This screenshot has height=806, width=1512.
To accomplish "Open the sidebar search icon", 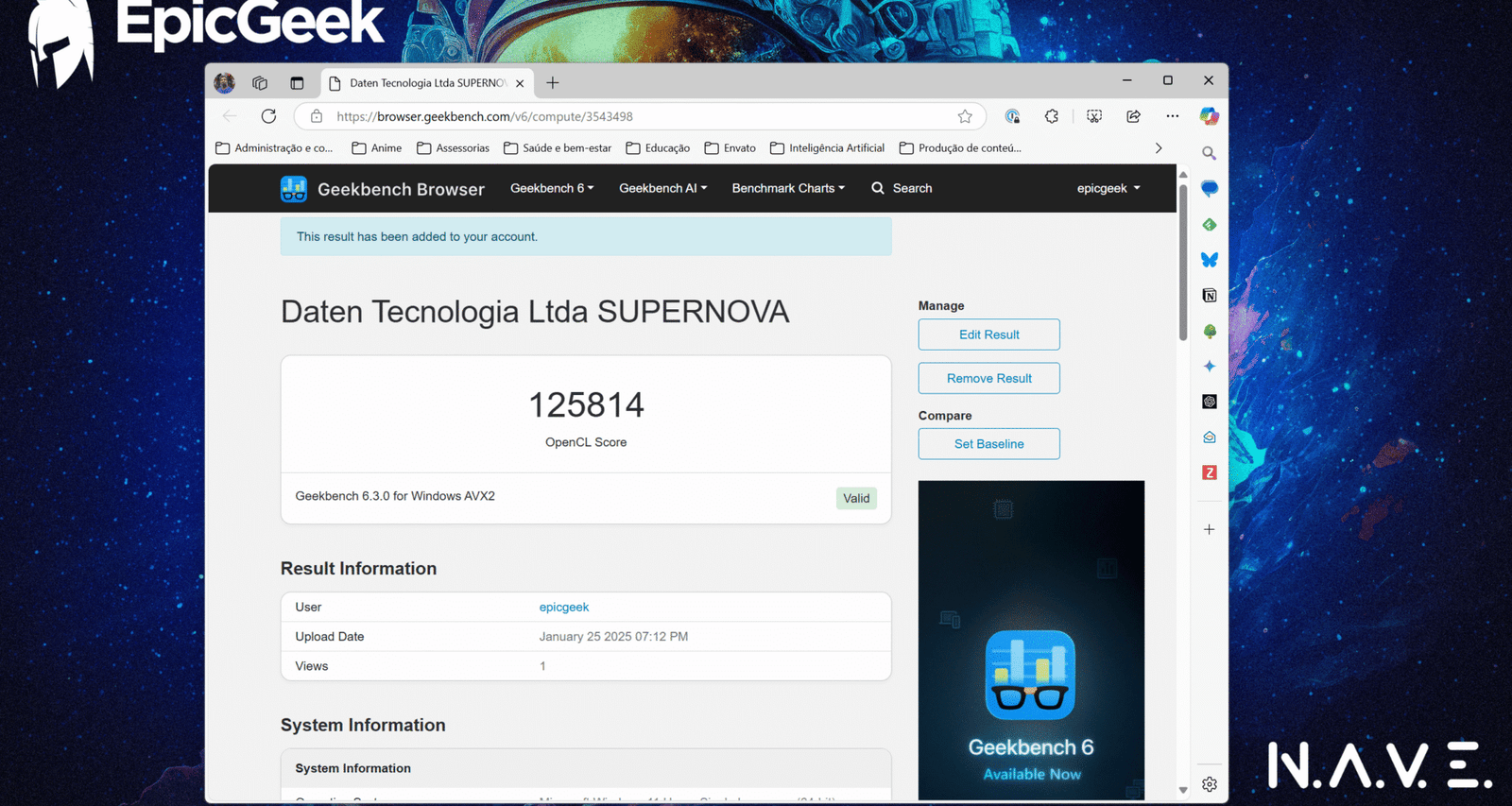I will tap(1209, 153).
